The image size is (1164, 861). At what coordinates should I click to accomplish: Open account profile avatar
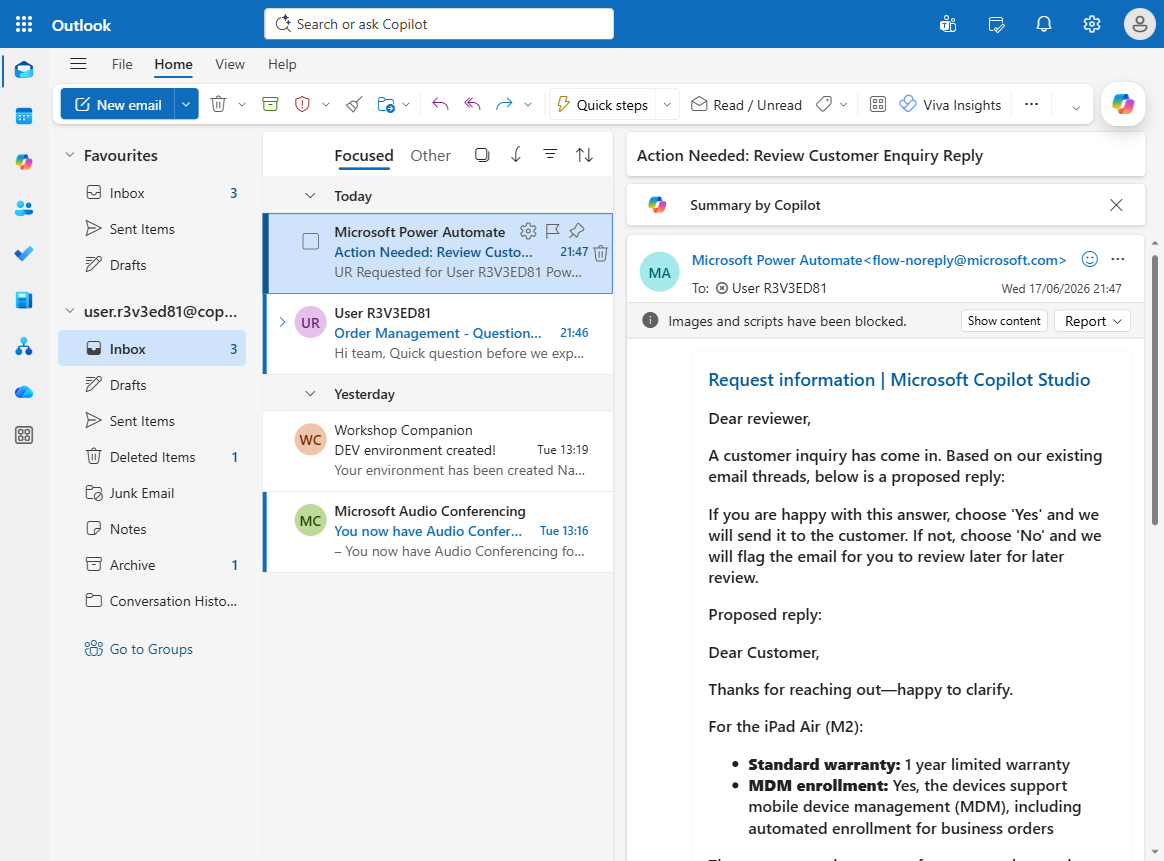point(1139,24)
